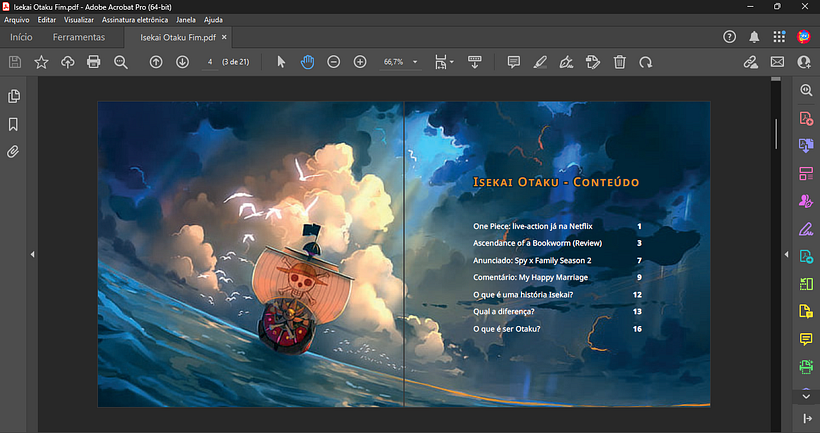Image resolution: width=820 pixels, height=433 pixels.
Task: Open notifications bell
Action: coord(754,37)
